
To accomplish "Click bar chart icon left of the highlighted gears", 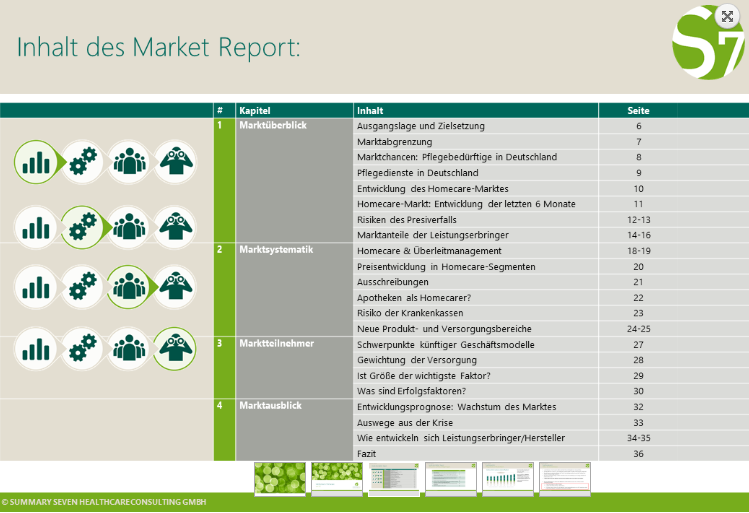I will point(36,227).
